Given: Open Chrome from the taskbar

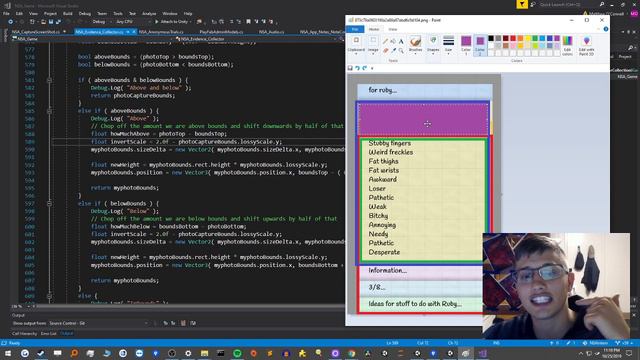Looking at the screenshot, I should tap(351, 353).
